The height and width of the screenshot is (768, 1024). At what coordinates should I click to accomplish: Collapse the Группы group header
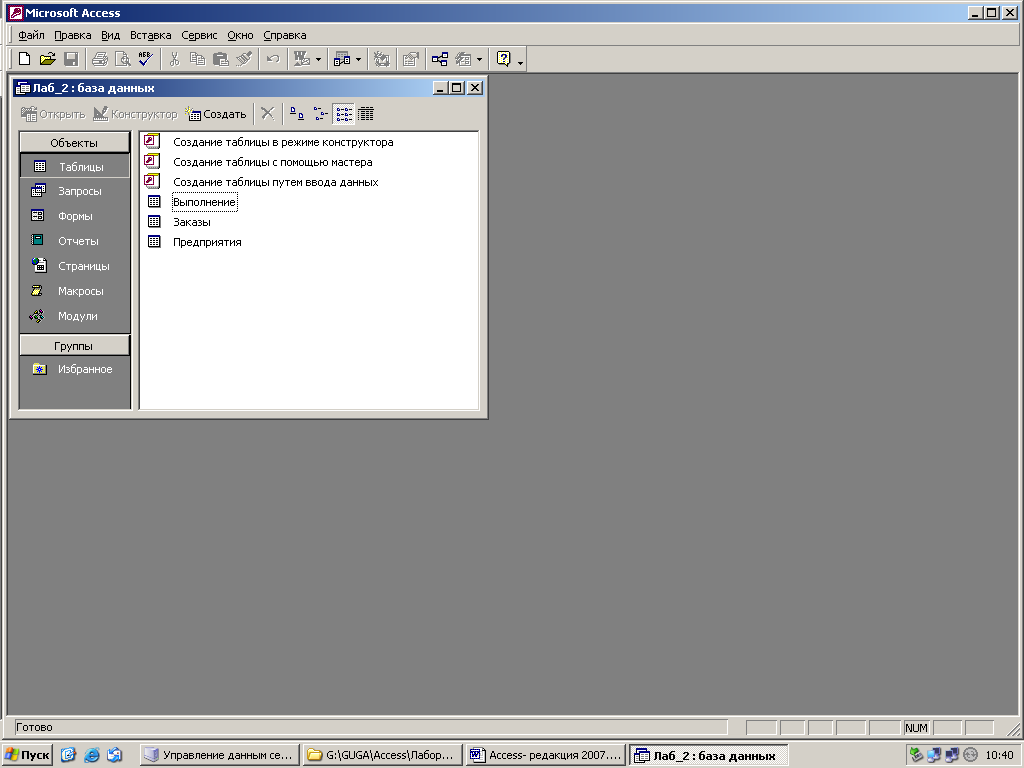74,346
